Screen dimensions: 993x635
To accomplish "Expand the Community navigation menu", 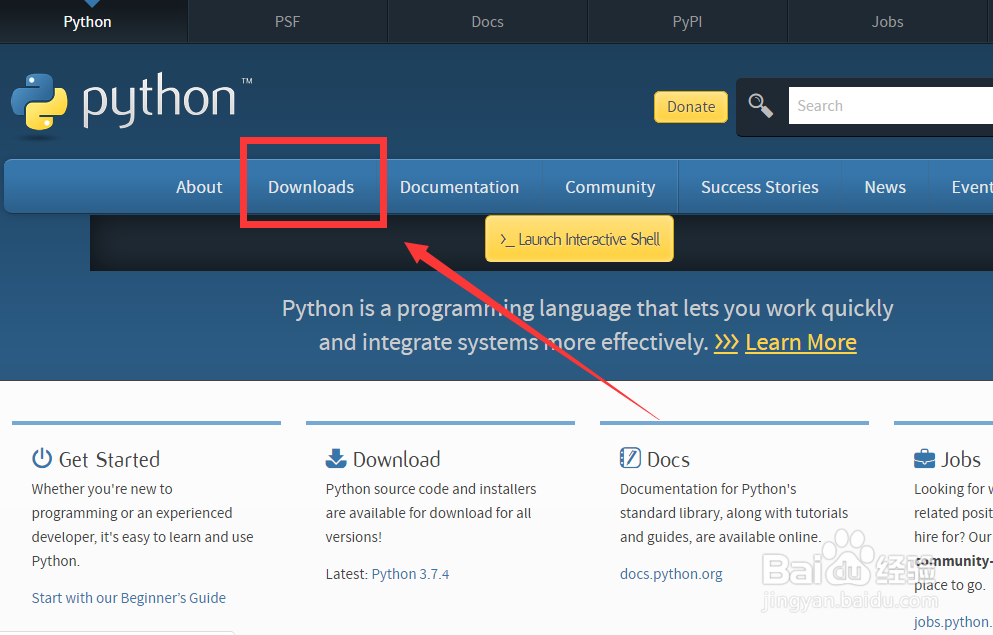I will pos(610,187).
